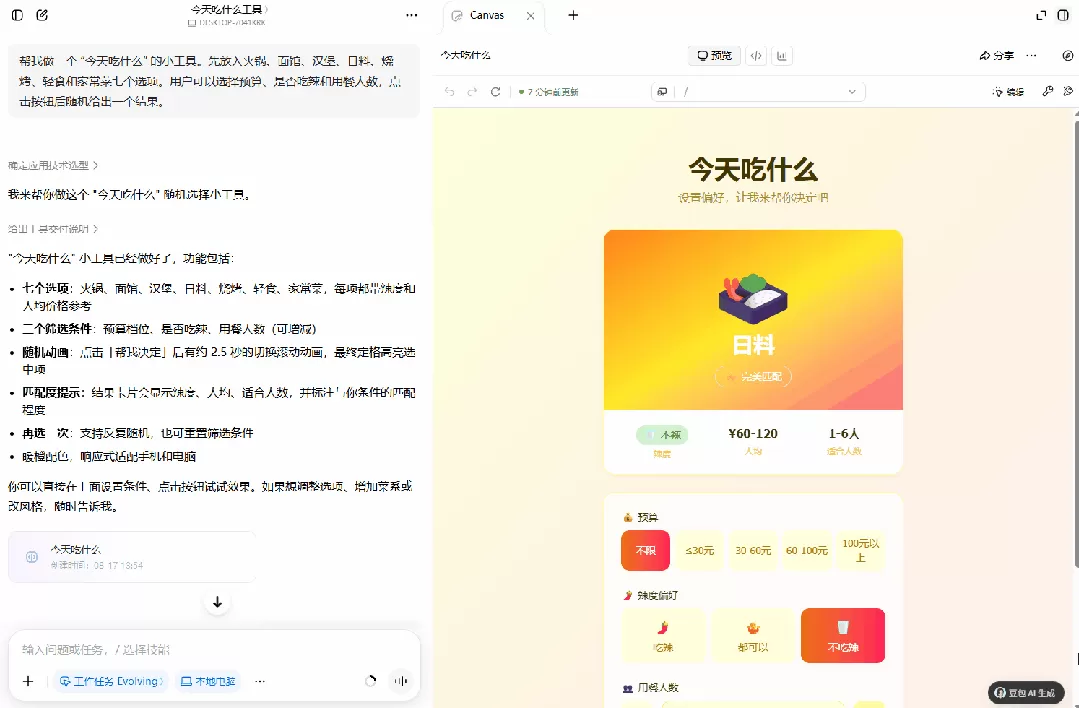Screen dimensions: 1079x708
Task: Click the 日料 result title
Action: pyautogui.click(x=754, y=345)
